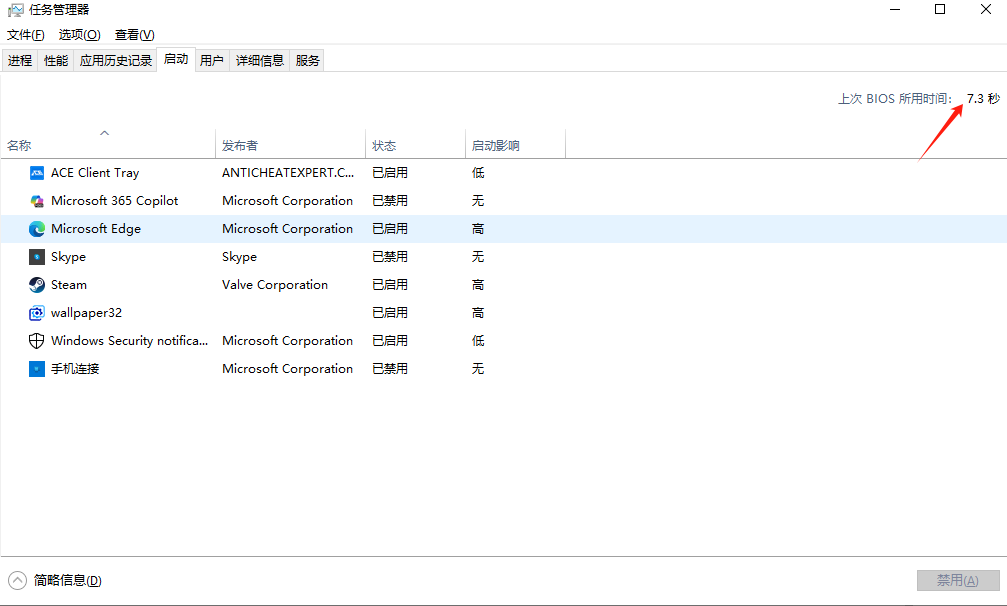Viewport: 1007px width, 606px height.
Task: Click the Task Manager title bar icon
Action: [15, 10]
